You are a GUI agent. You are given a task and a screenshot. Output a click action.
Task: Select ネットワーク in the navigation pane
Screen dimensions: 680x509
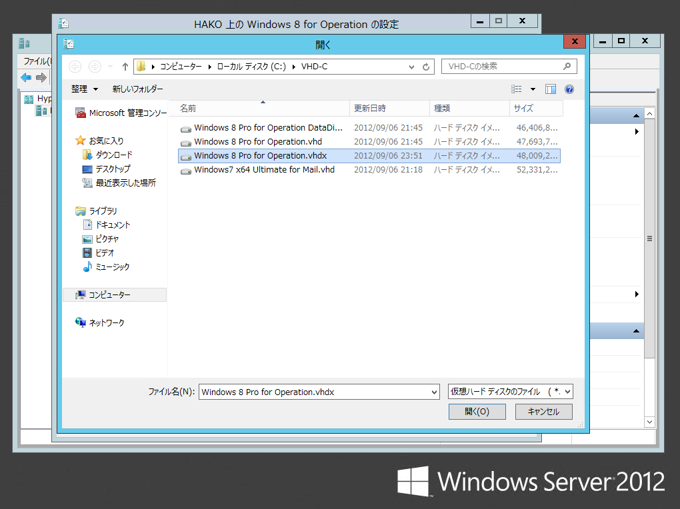[100, 323]
